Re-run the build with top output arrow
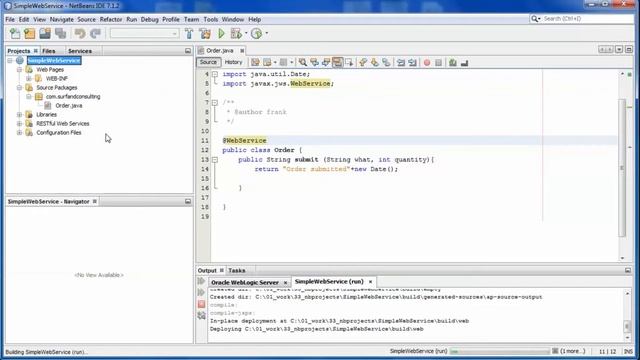Screen dimensions: 640x360 [x=201, y=282]
